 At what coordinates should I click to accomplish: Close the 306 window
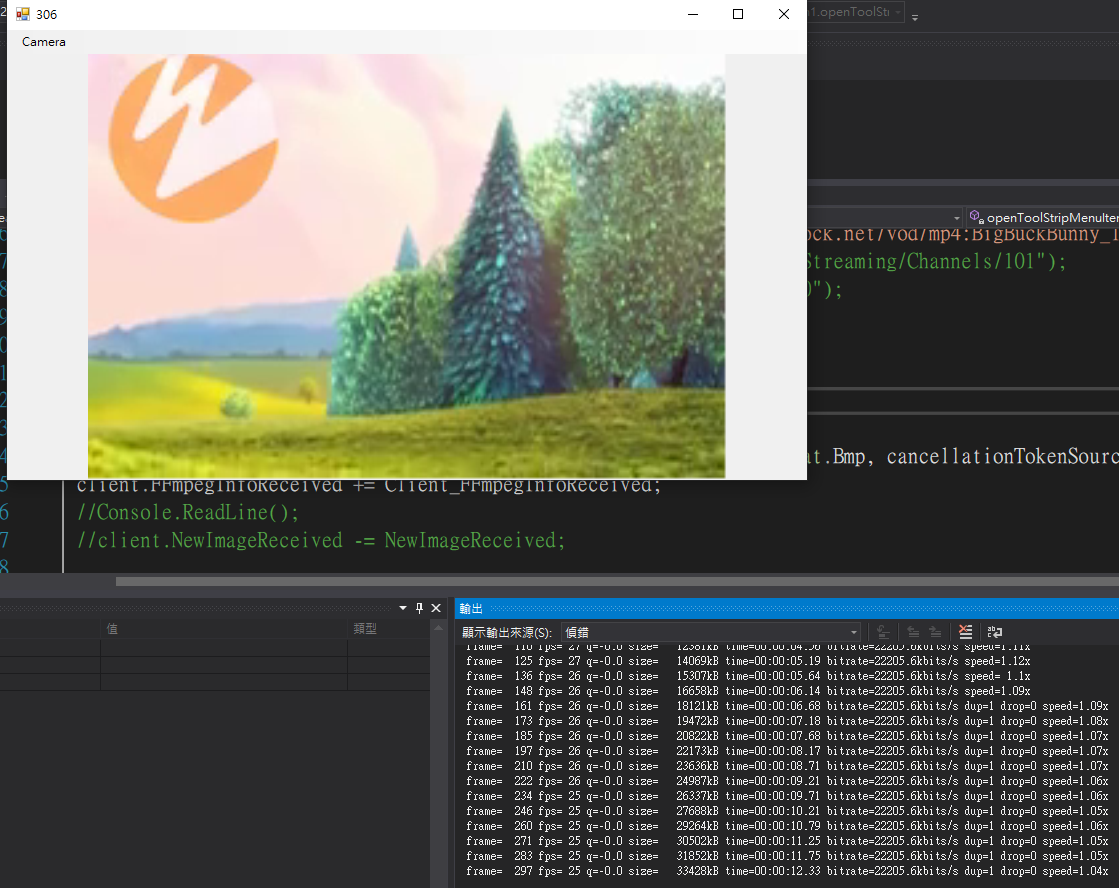[x=784, y=14]
